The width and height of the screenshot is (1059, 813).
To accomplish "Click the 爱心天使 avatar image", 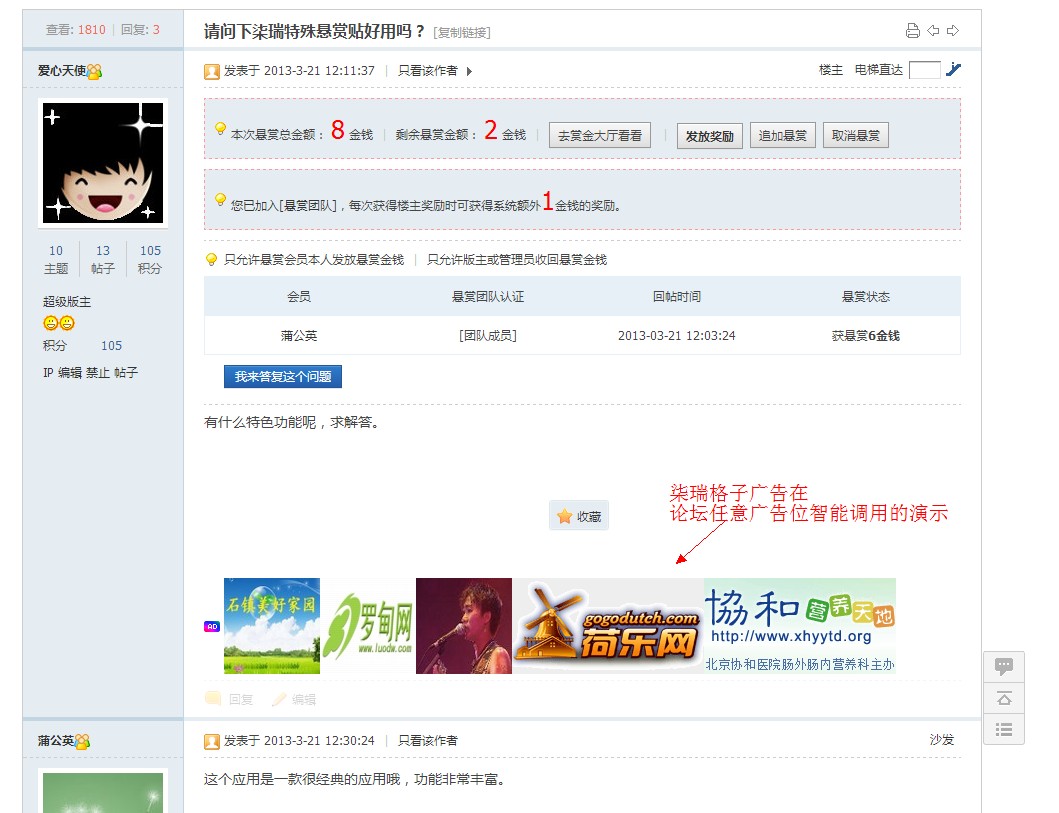I will coord(103,163).
